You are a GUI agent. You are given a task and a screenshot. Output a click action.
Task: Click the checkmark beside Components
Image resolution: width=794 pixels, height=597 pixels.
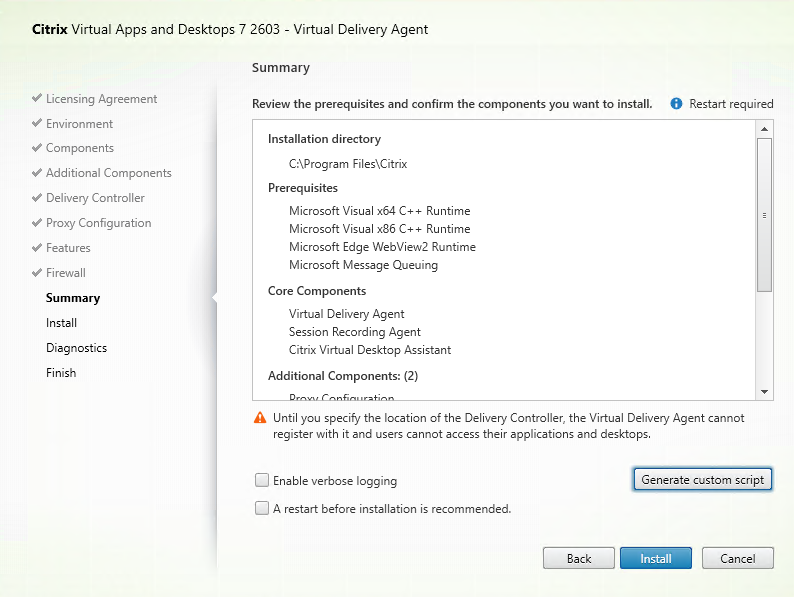(36, 147)
